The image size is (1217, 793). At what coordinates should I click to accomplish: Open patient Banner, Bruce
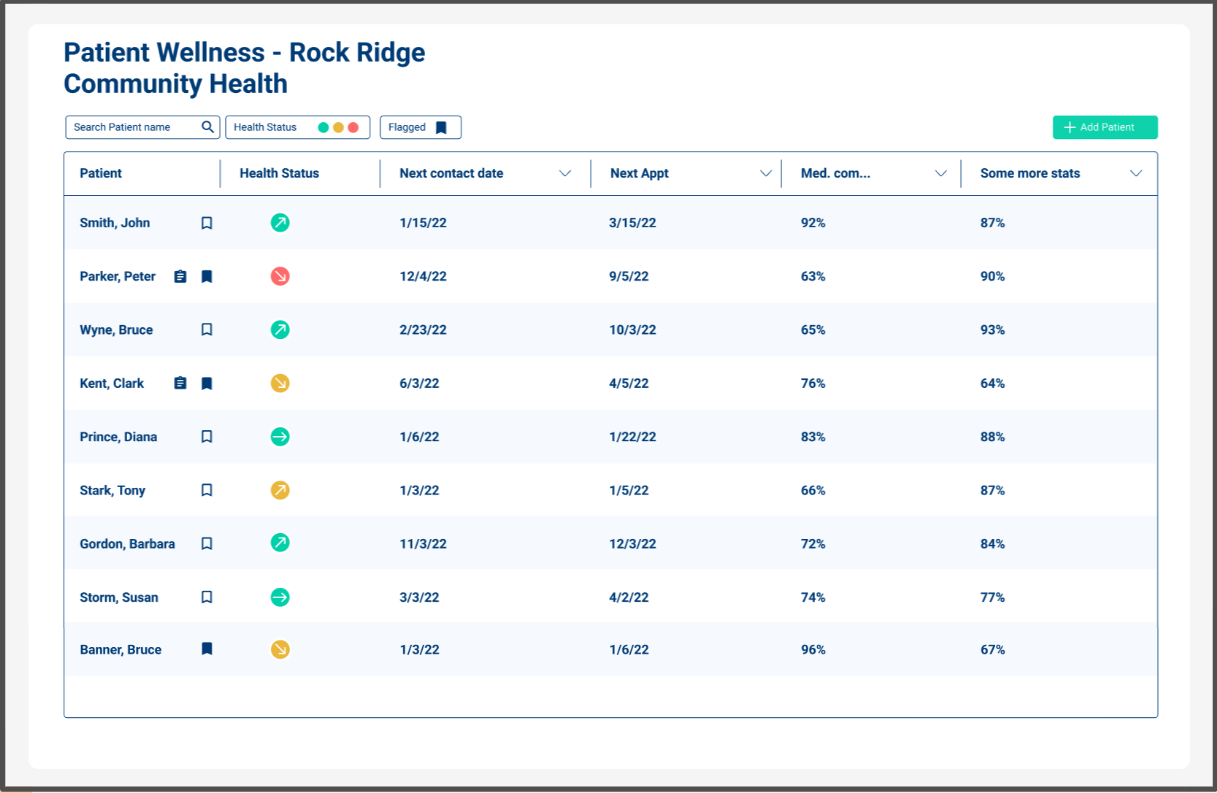point(121,650)
